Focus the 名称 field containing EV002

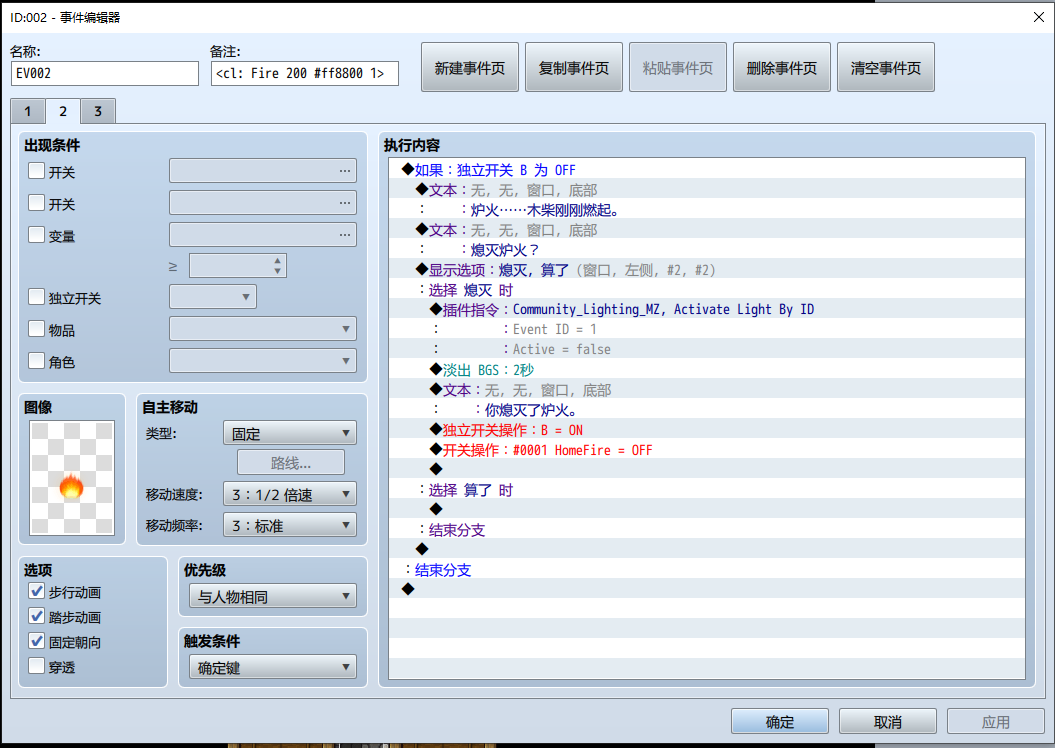[x=105, y=73]
